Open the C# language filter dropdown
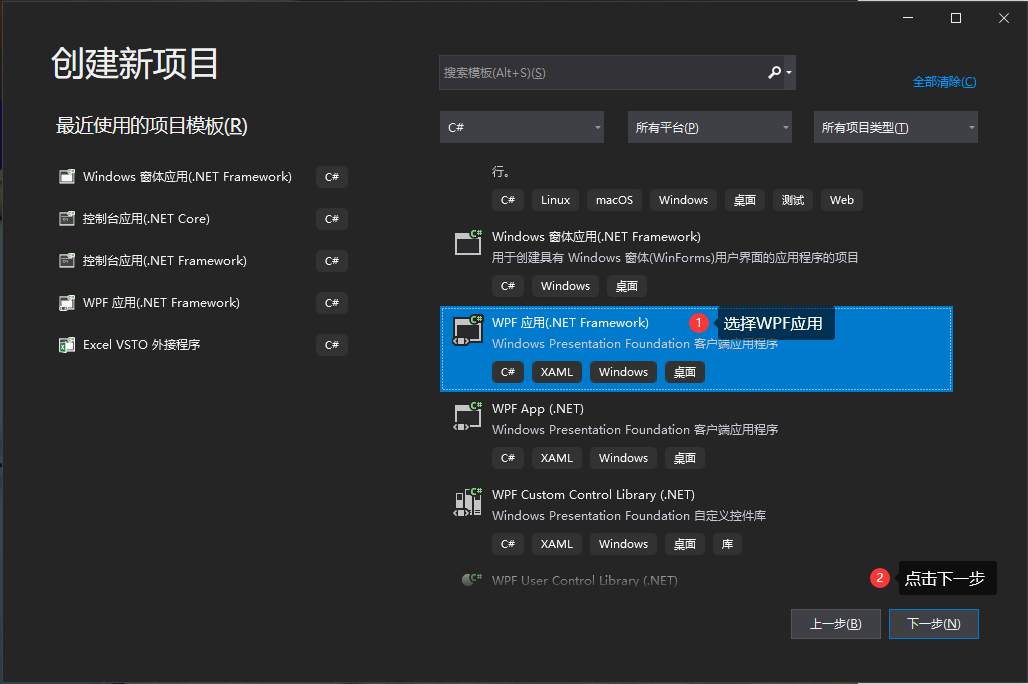The width and height of the screenshot is (1028, 684). pos(522,127)
